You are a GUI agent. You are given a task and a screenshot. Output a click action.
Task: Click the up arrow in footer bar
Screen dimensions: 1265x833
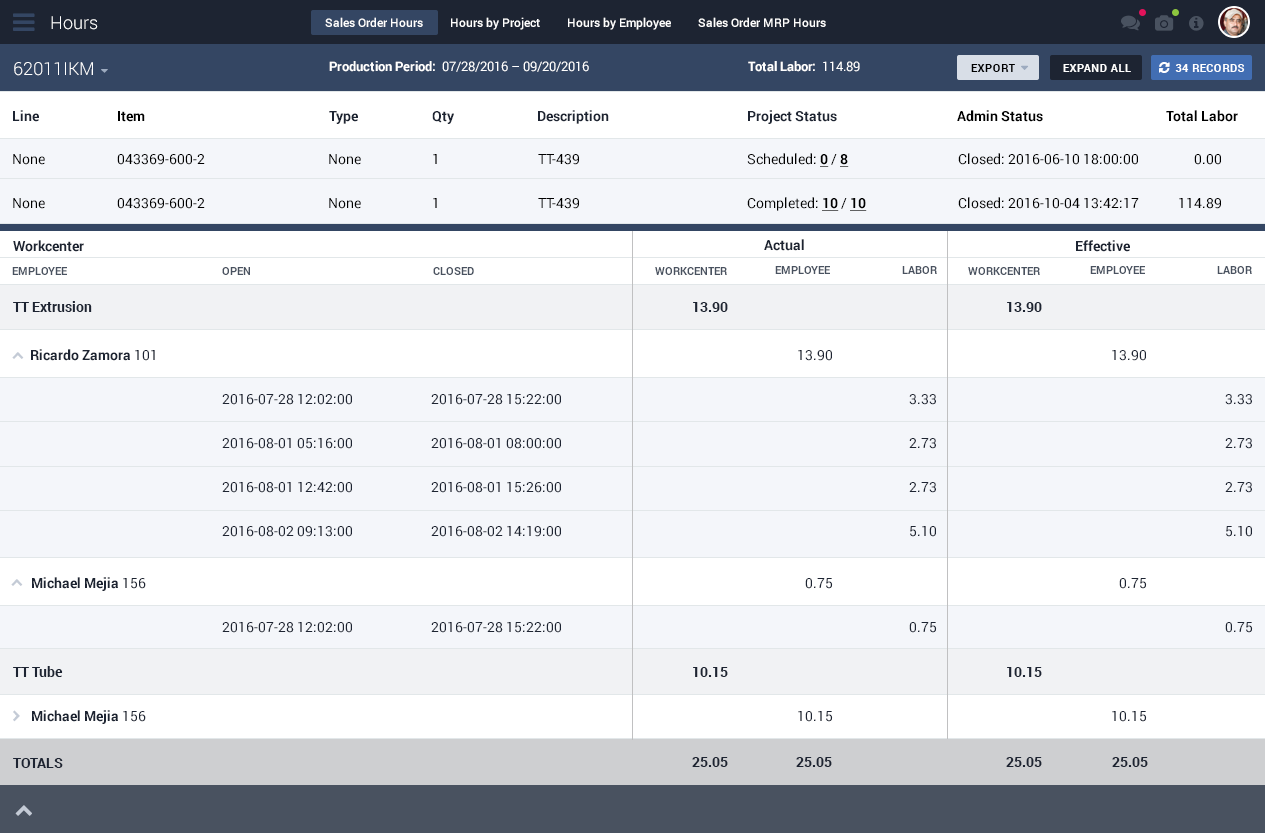(x=24, y=810)
